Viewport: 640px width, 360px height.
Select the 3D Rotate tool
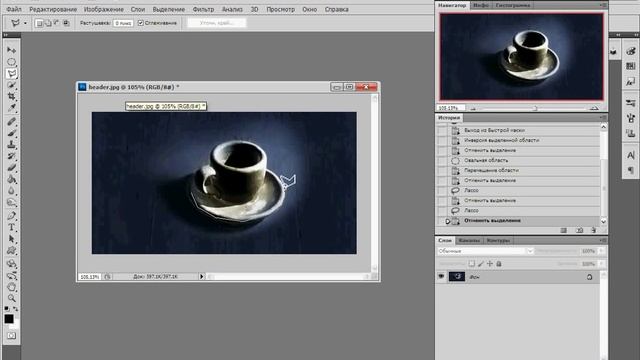(11, 264)
